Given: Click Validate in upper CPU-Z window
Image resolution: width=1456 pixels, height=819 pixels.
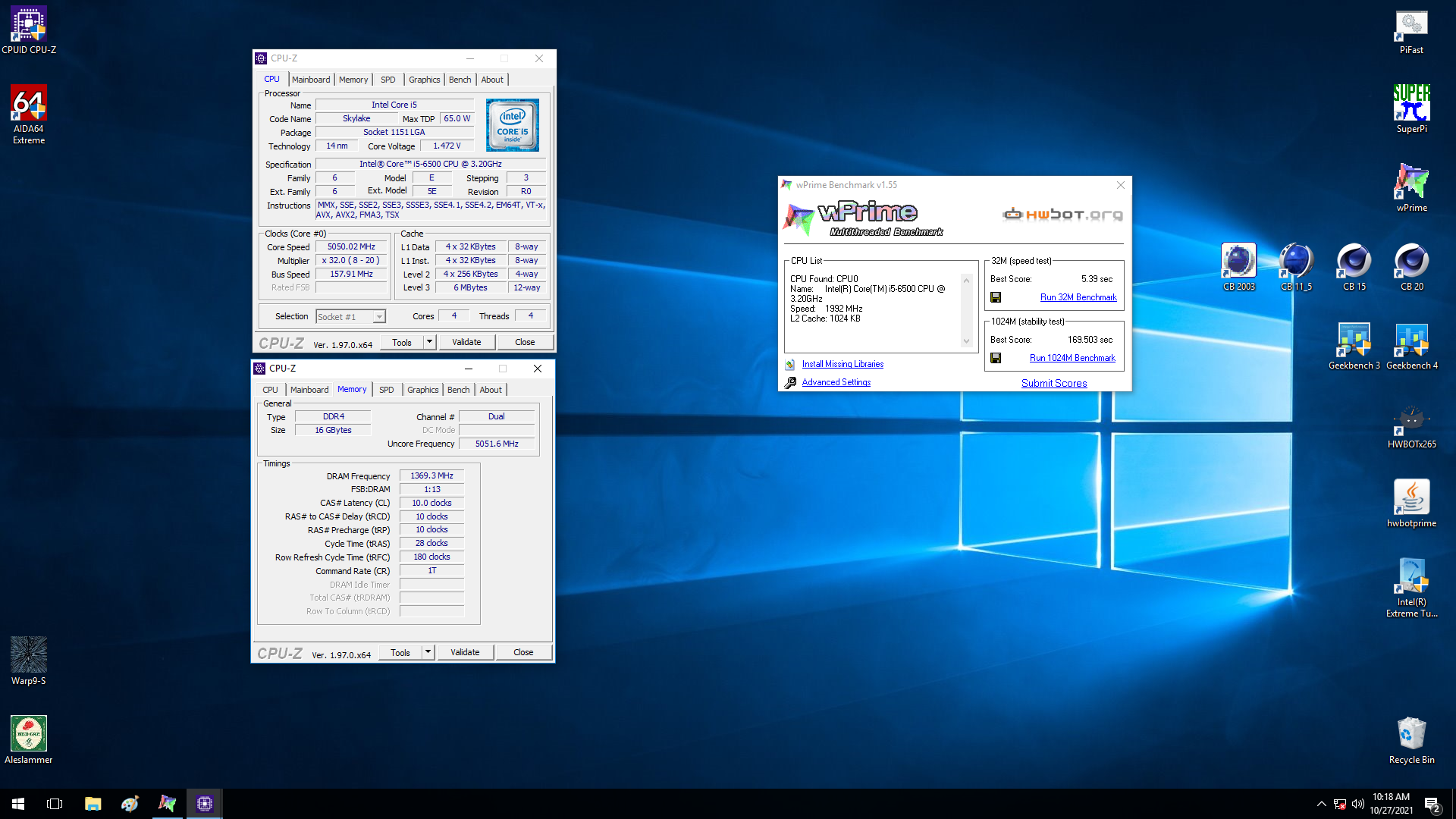Looking at the screenshot, I should pos(466,342).
